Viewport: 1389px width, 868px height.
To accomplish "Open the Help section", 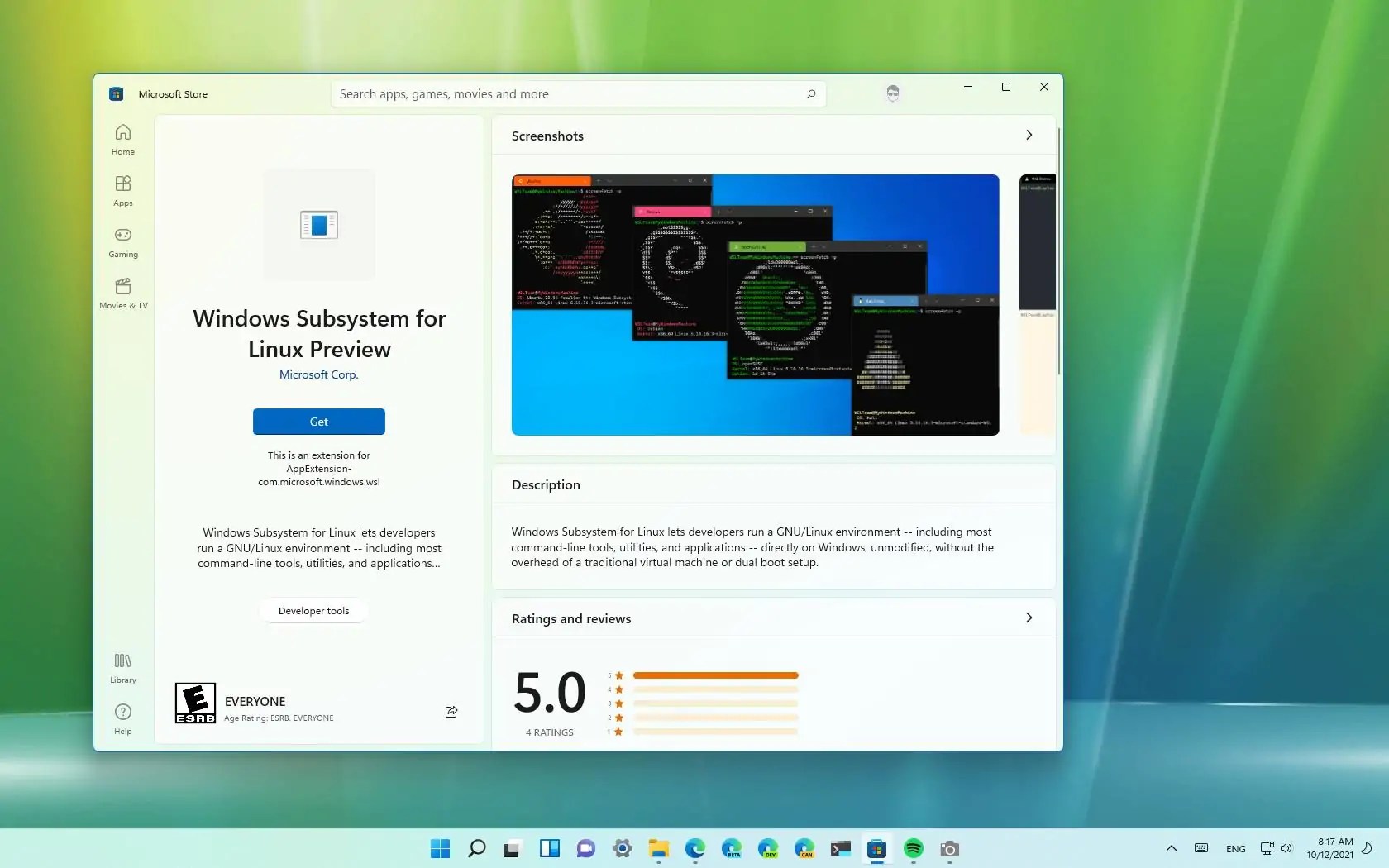I will 123,719.
